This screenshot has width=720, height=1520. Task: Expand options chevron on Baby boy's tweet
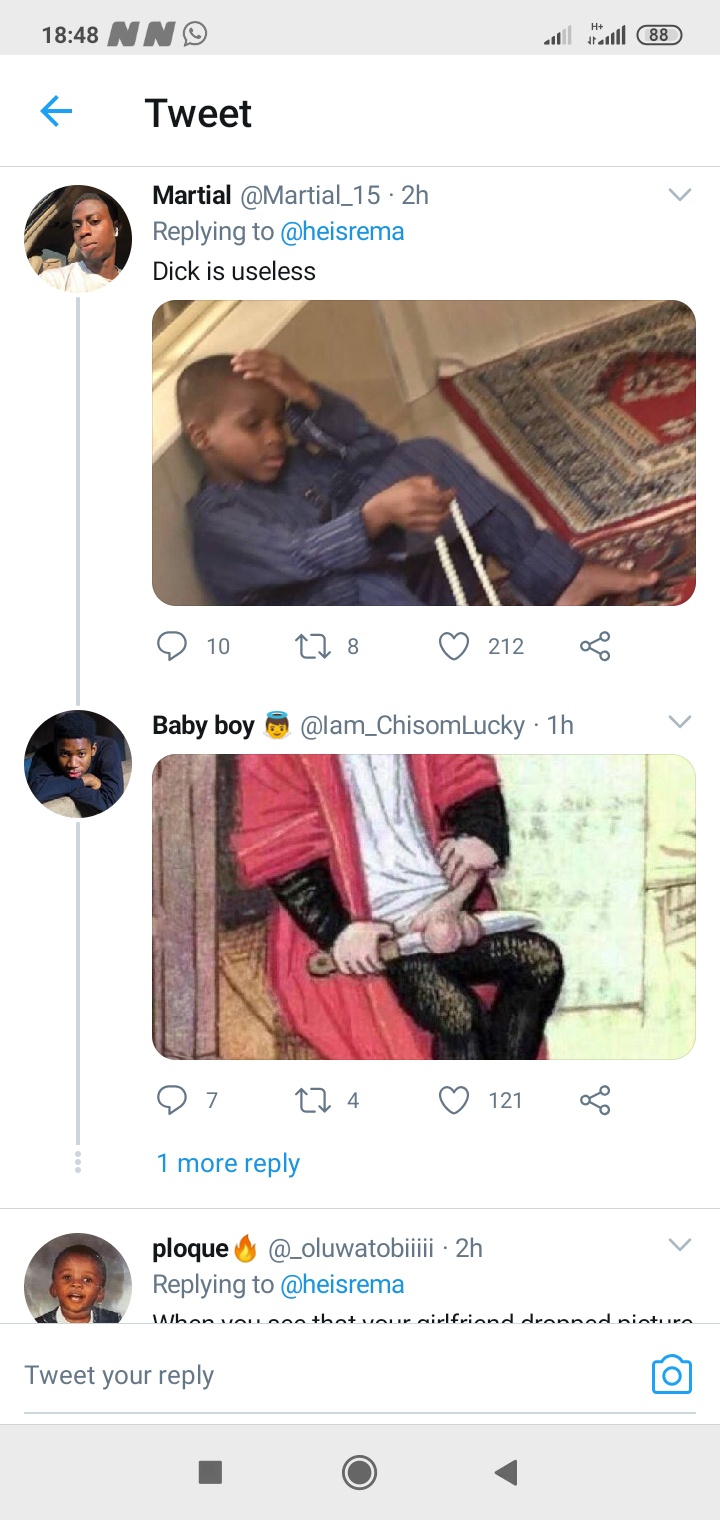(x=680, y=722)
